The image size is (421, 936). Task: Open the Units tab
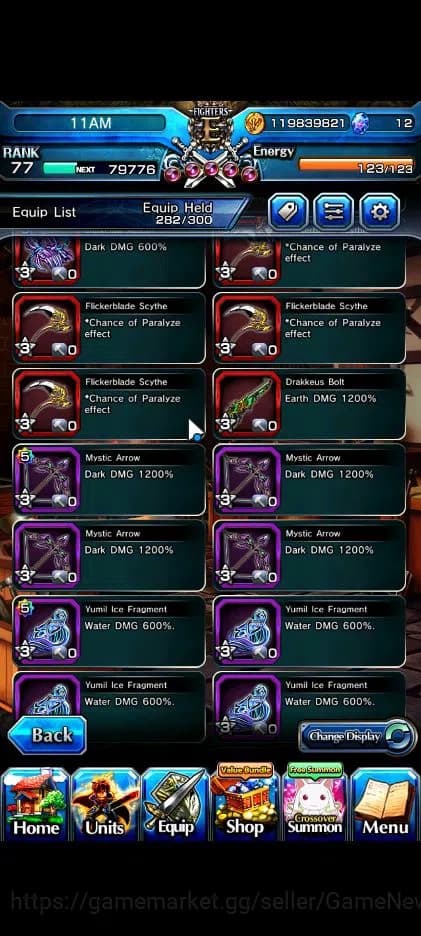pos(106,803)
